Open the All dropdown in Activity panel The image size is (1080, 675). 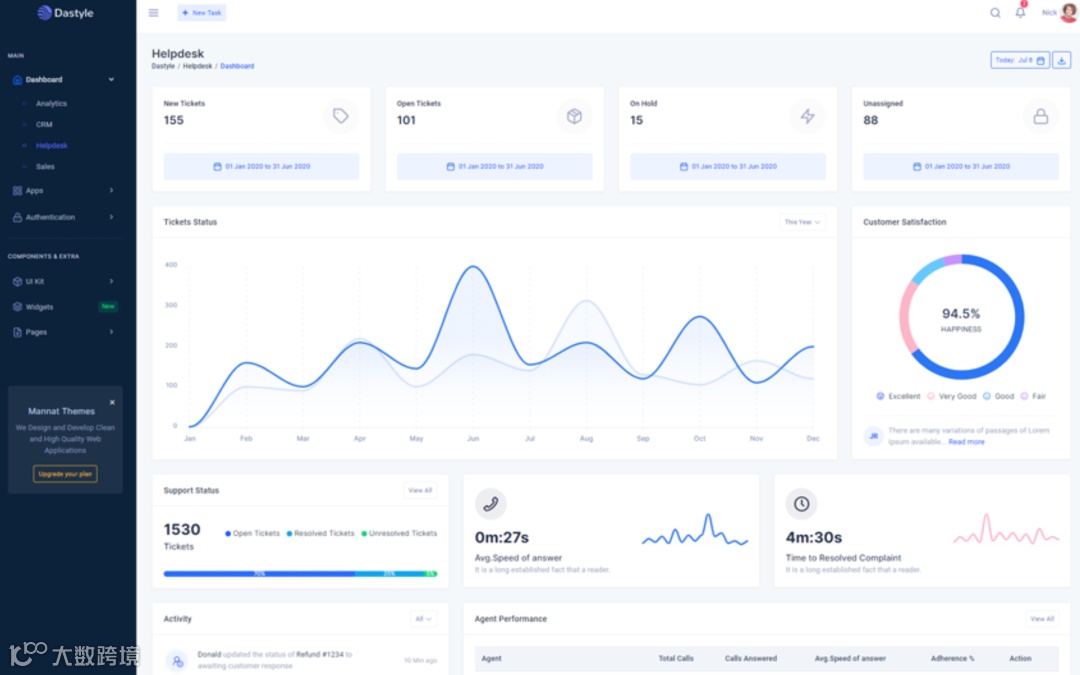[423, 619]
